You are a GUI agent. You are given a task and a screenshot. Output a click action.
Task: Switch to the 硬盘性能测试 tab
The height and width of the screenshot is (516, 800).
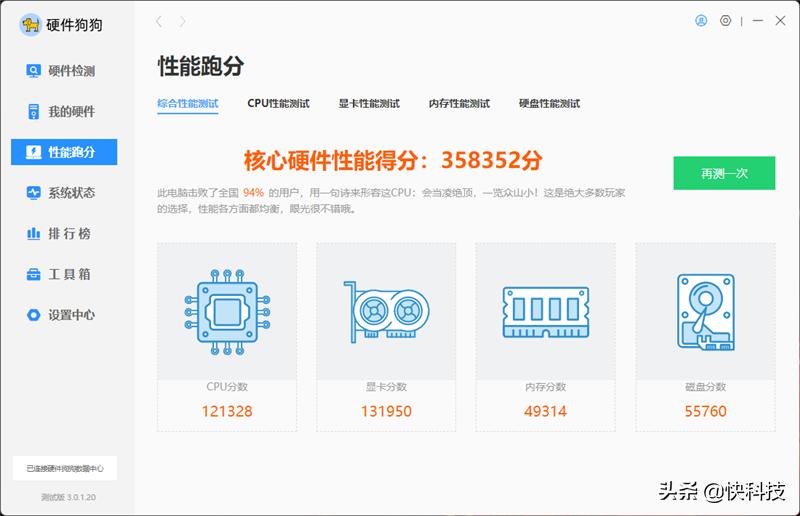point(549,104)
